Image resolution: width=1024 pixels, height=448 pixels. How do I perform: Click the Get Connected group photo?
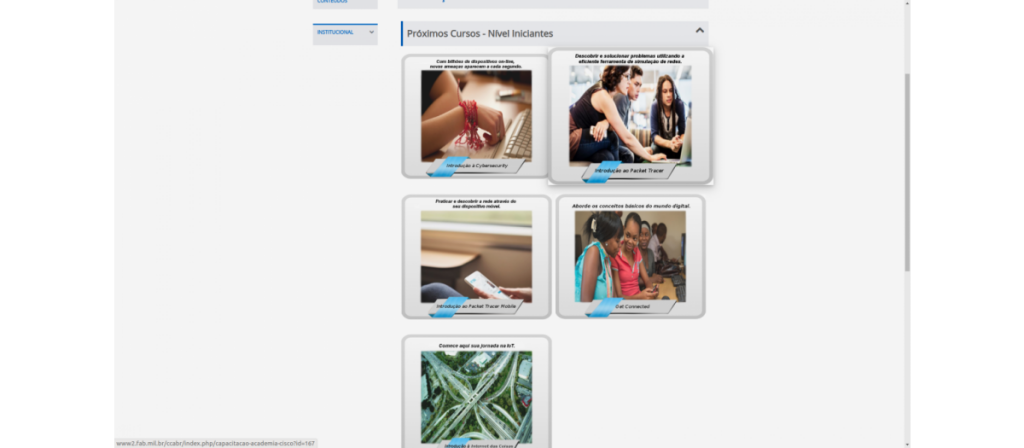tap(630, 256)
